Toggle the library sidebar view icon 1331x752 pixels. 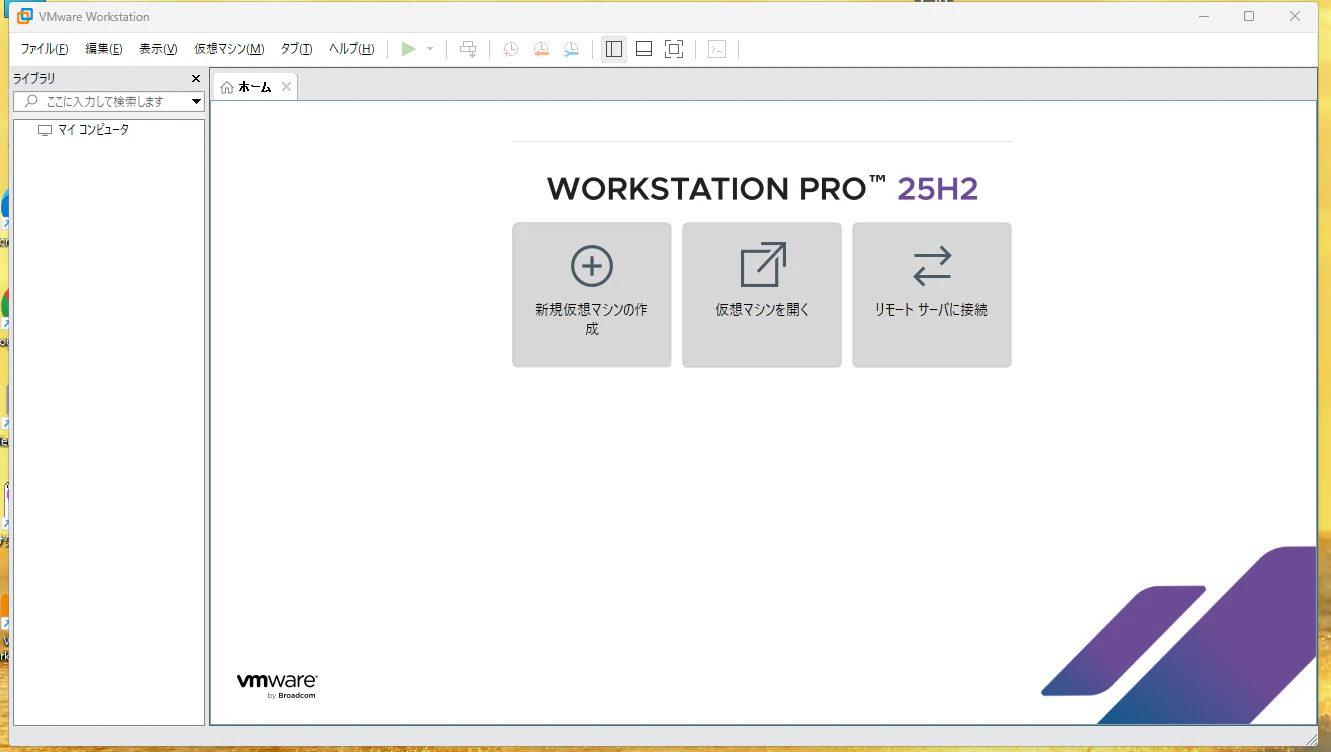point(614,49)
